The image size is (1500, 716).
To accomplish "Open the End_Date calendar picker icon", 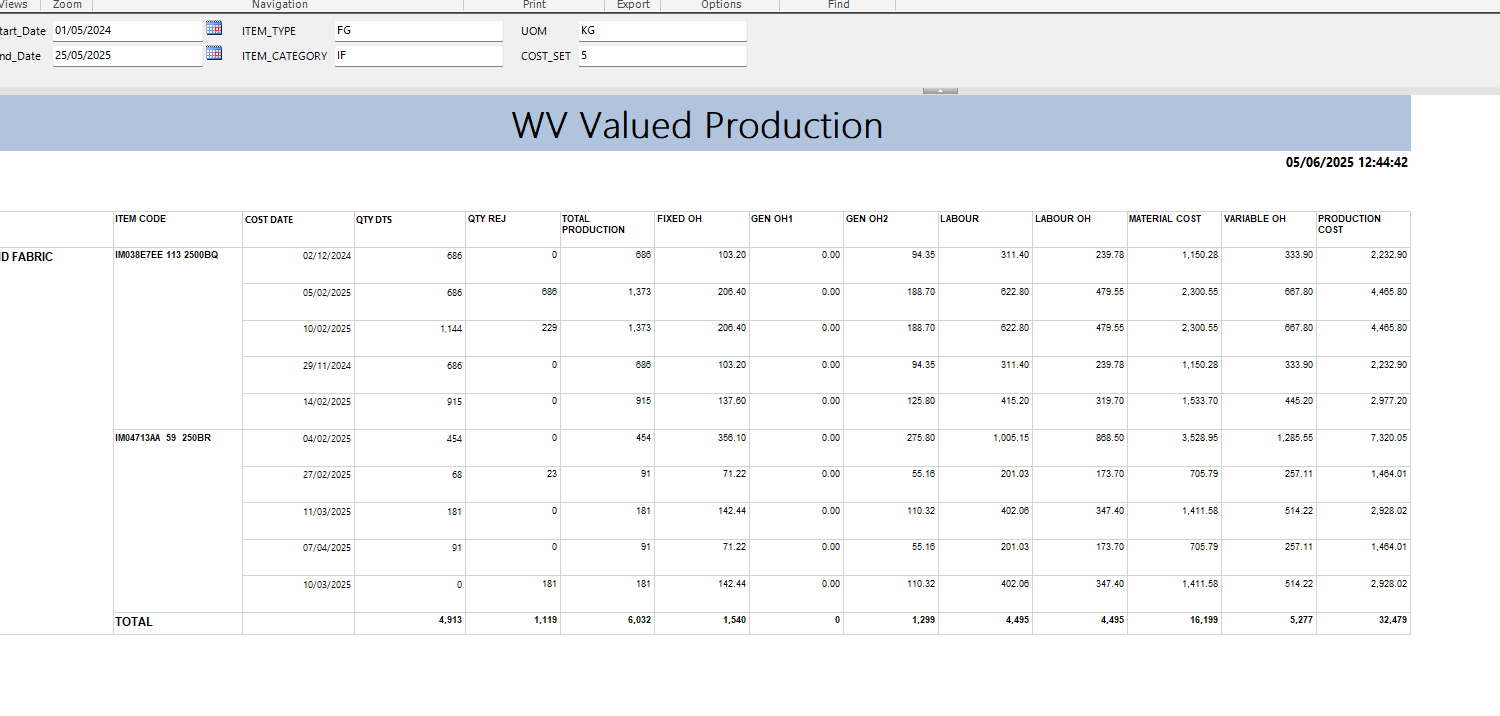I will (x=214, y=53).
